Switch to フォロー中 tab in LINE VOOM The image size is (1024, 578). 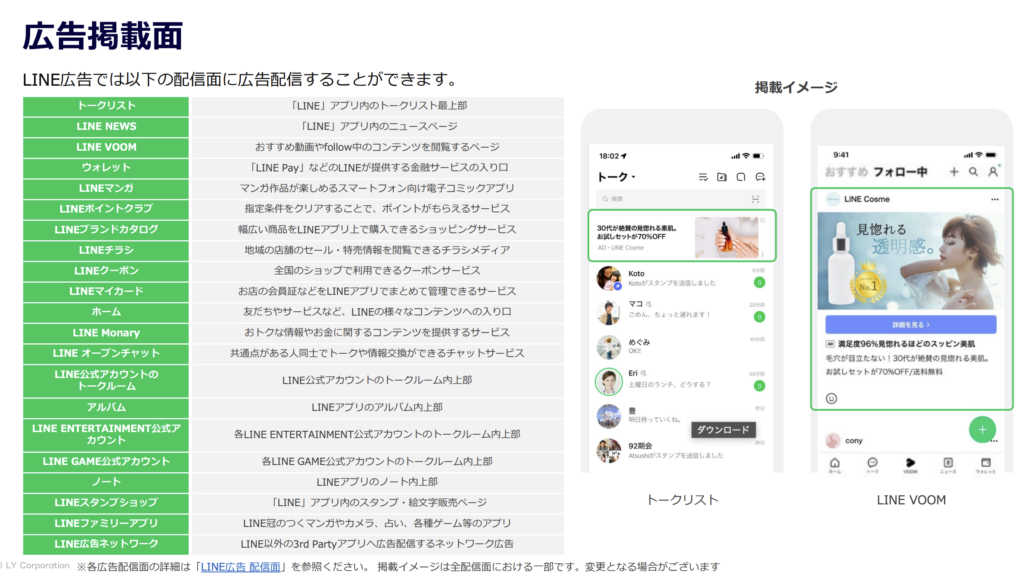[901, 172]
